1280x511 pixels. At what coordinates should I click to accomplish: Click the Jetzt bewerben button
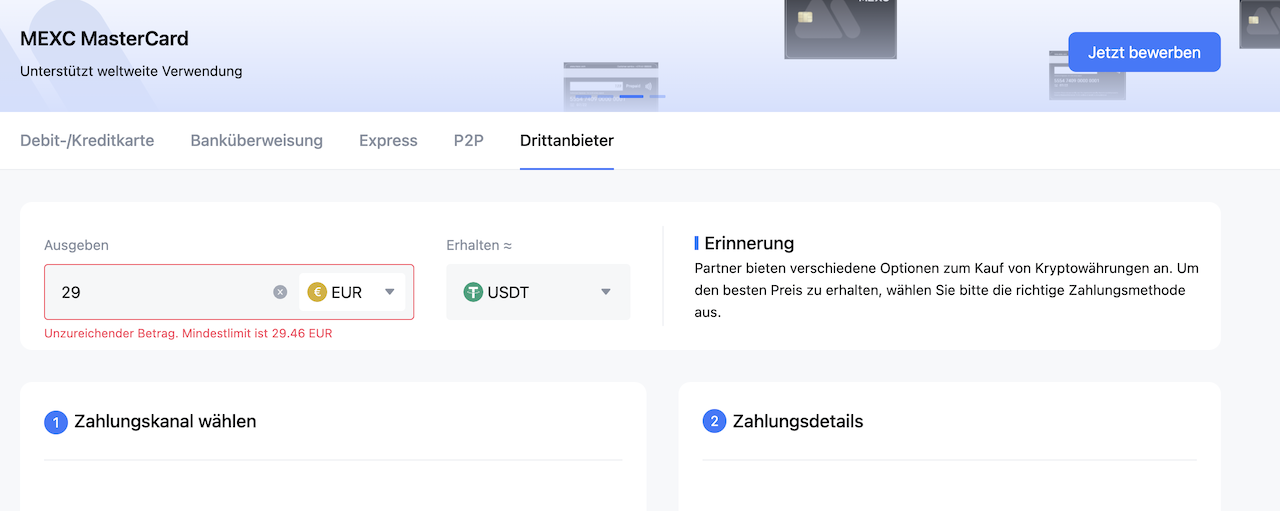coord(1144,52)
